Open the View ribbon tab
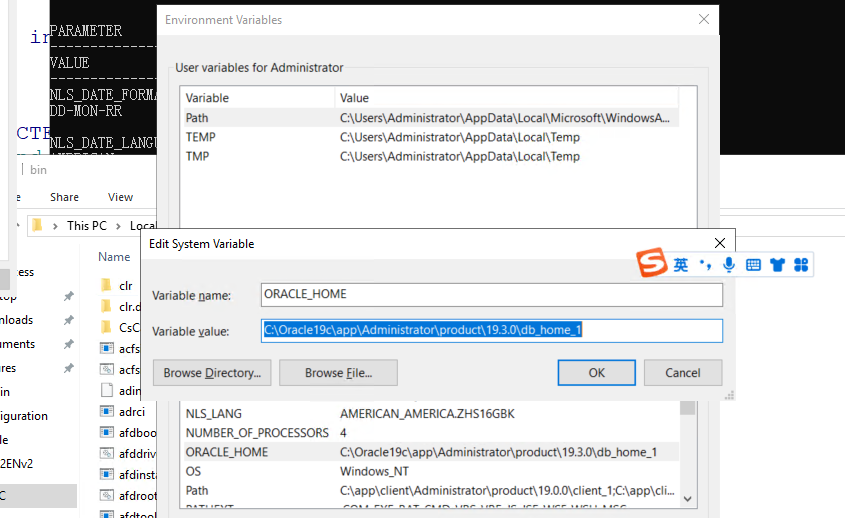Image resolution: width=845 pixels, height=518 pixels. pos(121,198)
